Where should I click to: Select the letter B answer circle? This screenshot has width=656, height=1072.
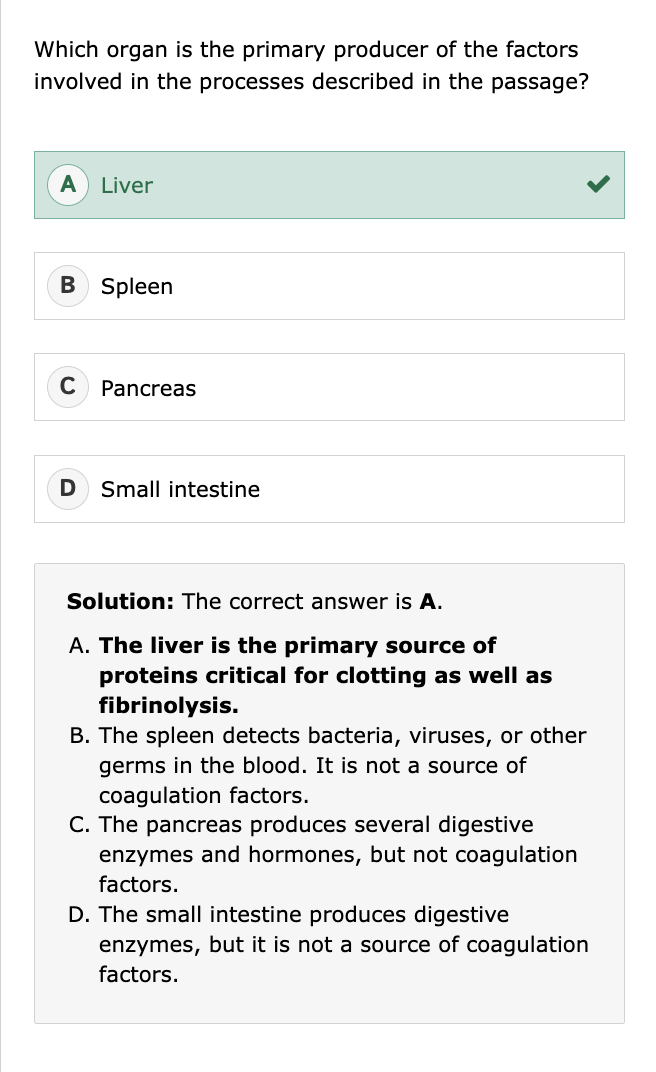coord(68,286)
